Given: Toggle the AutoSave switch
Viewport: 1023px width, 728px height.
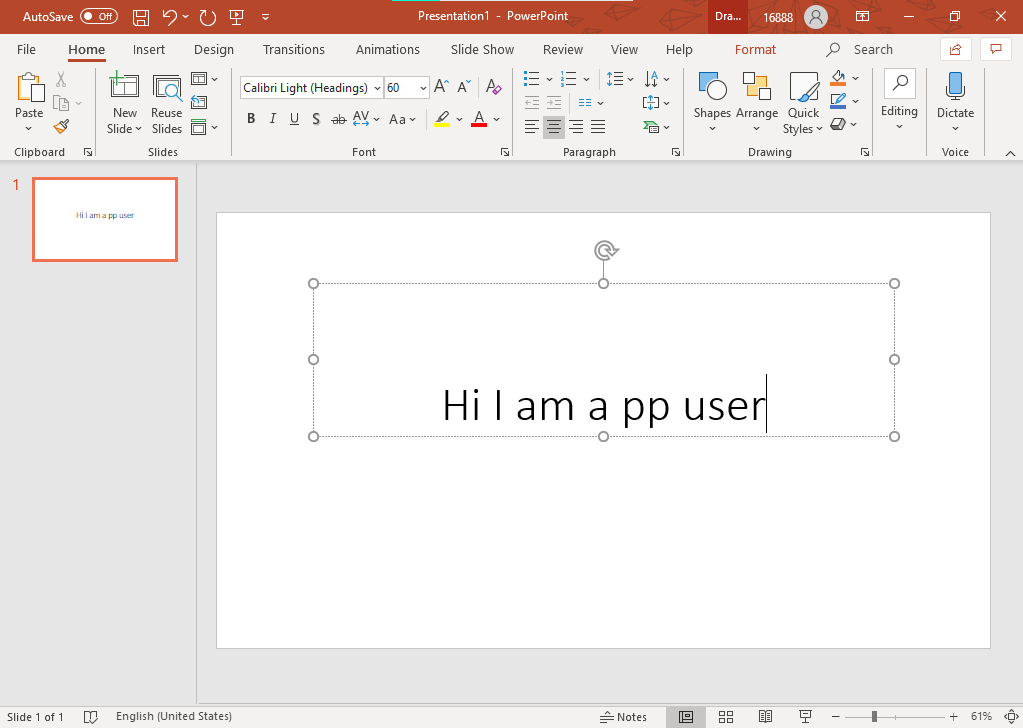Looking at the screenshot, I should pyautogui.click(x=99, y=16).
